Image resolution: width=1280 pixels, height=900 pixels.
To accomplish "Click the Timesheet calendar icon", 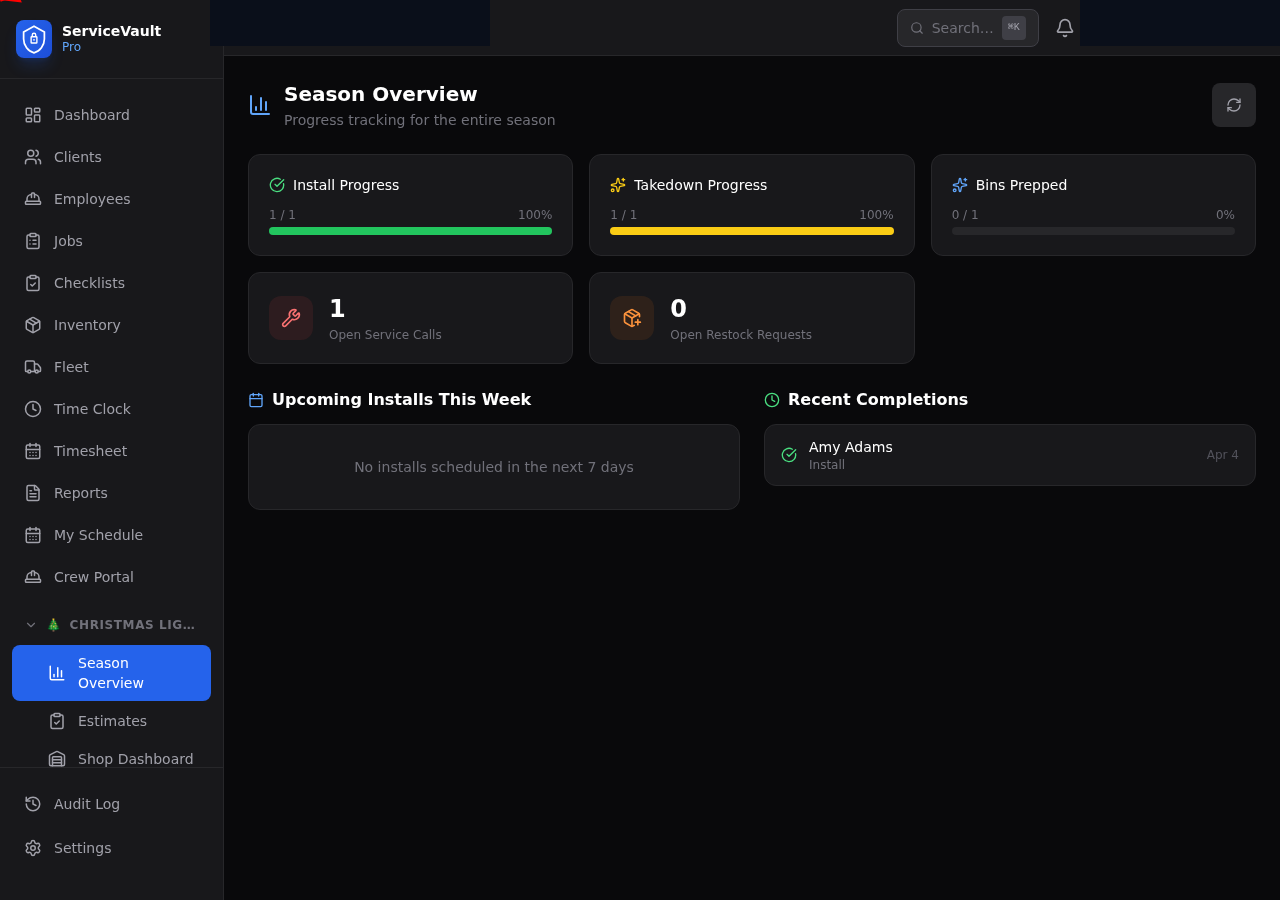I will 31,450.
